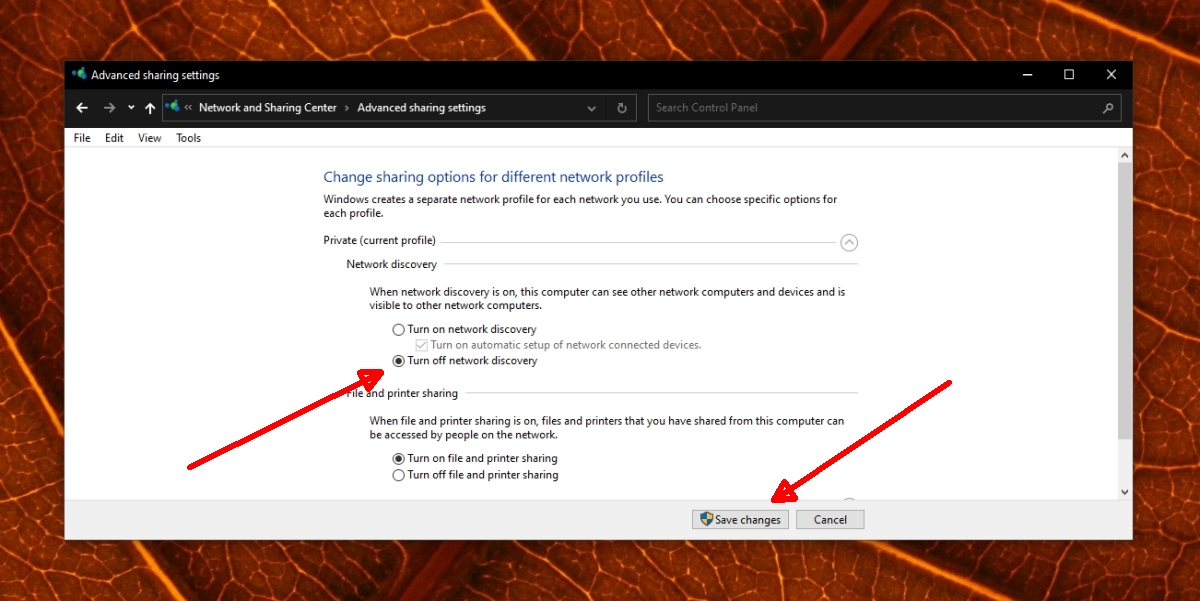Click the window title bar icon
The image size is (1200, 601).
[79, 74]
